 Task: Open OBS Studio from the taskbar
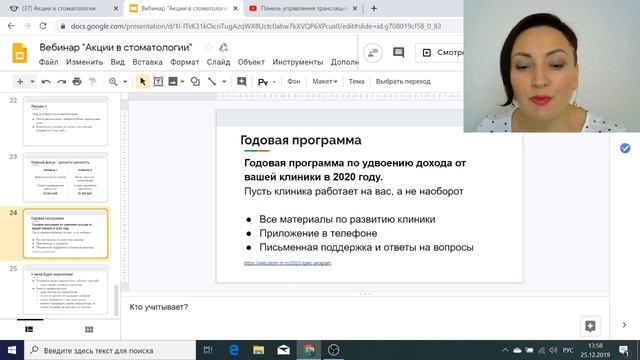(x=334, y=350)
